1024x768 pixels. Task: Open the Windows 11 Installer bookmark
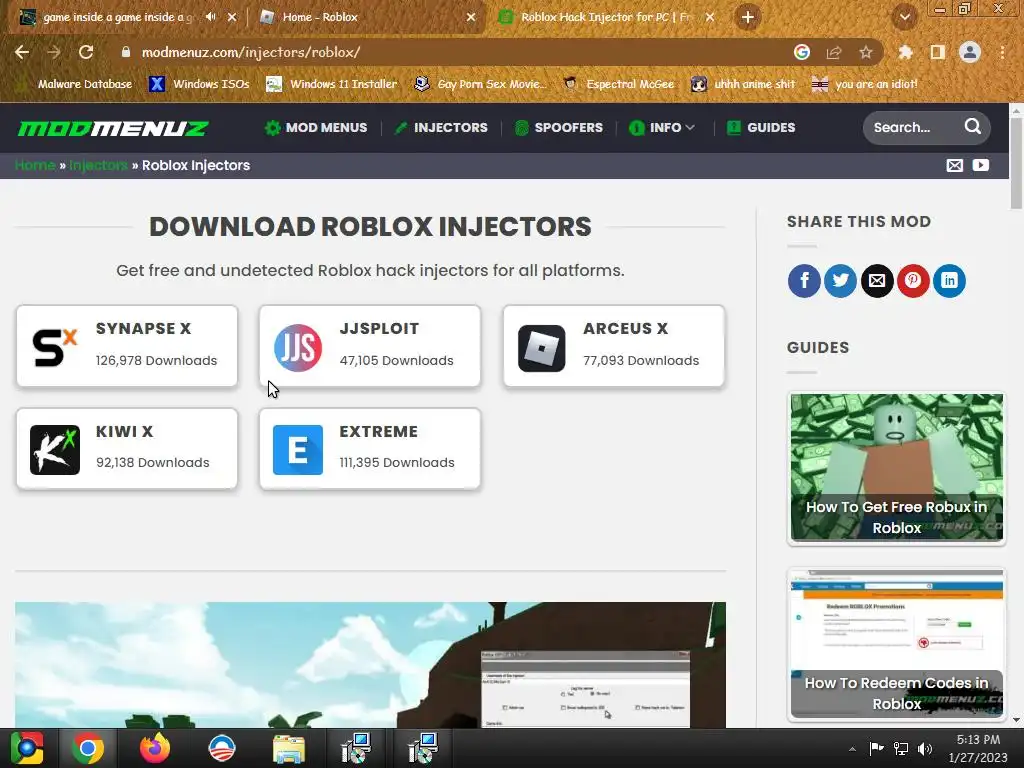[332, 84]
